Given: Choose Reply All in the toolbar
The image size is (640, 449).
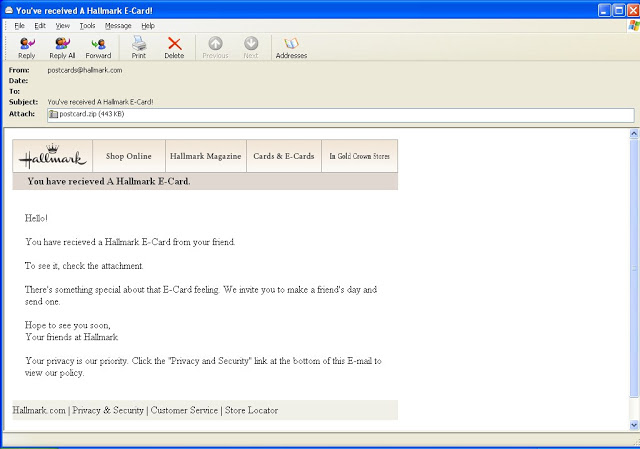Looking at the screenshot, I should coord(62,48).
